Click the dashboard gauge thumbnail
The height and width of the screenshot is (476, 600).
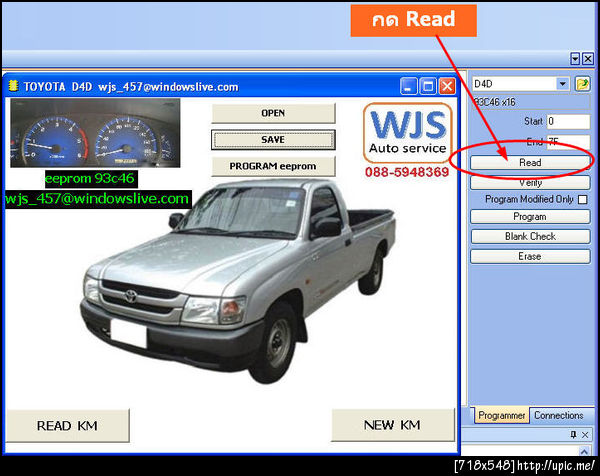pyautogui.click(x=95, y=133)
